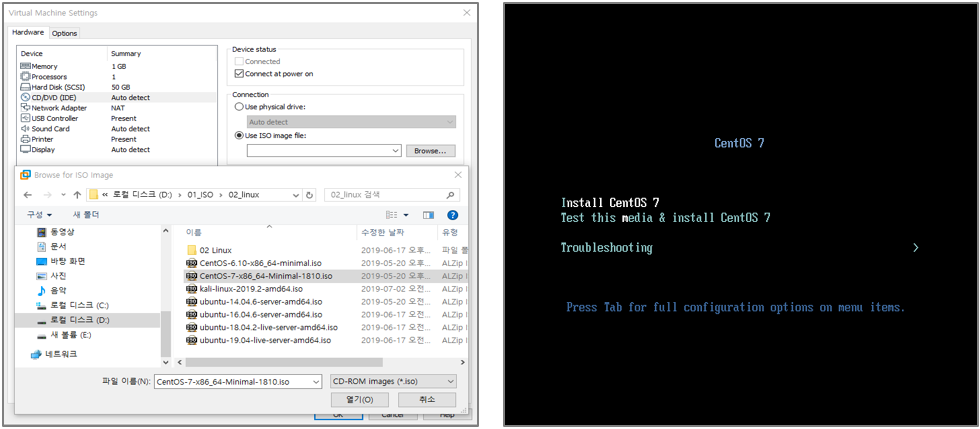Image resolution: width=980 pixels, height=429 pixels.
Task: Select ubuntu-16.04.6-server-amd64.iso file
Action: [261, 315]
